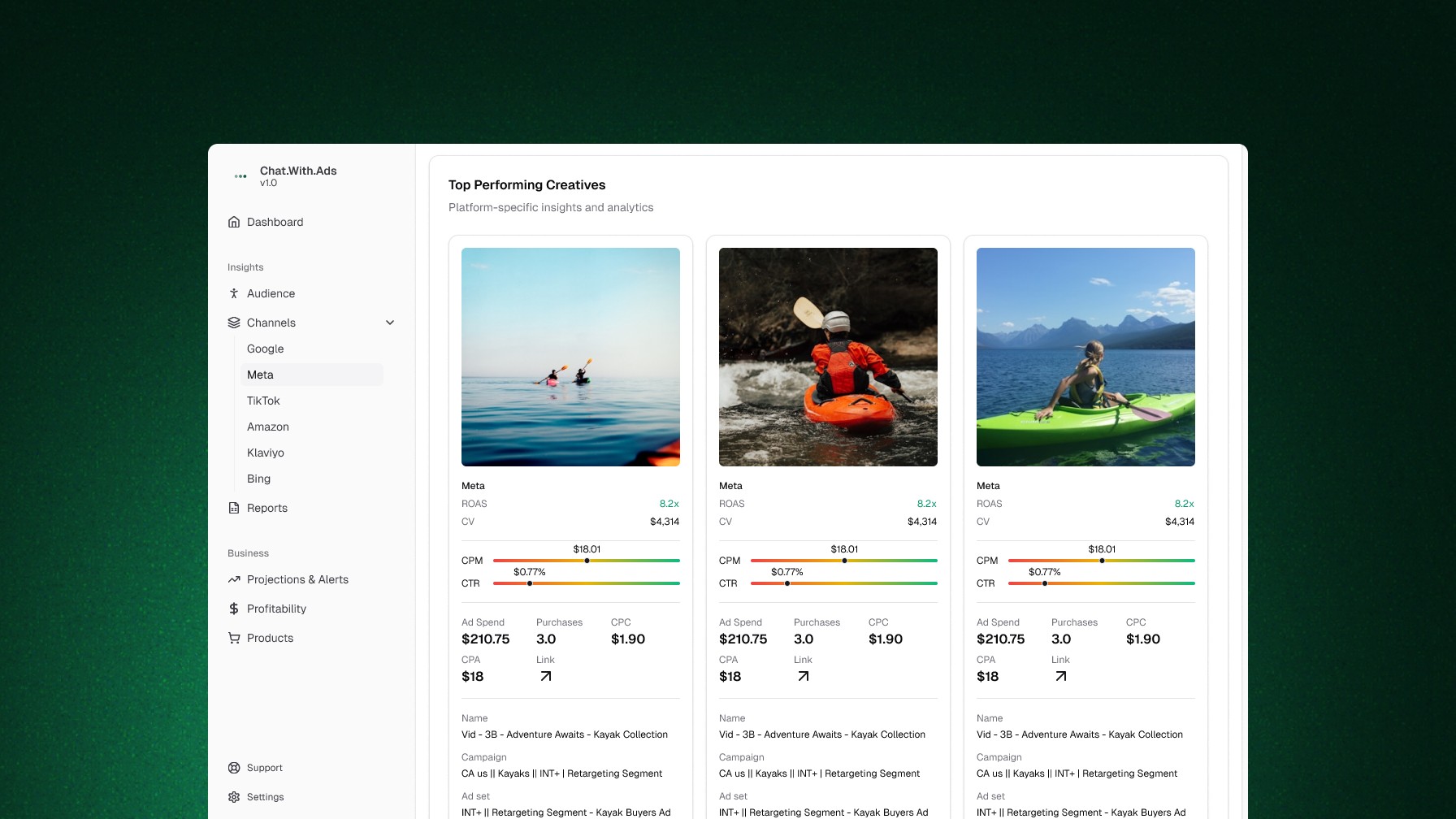Click the Profitability dollar icon

coord(234,609)
